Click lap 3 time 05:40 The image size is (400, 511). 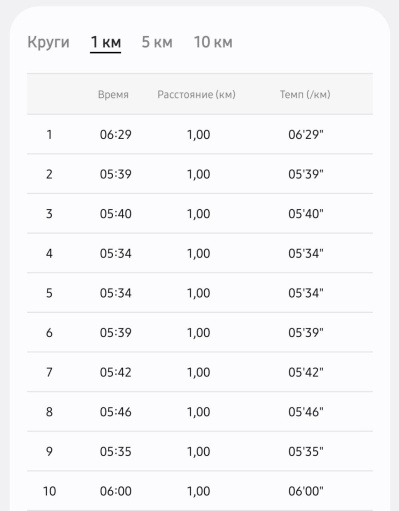[x=116, y=214]
